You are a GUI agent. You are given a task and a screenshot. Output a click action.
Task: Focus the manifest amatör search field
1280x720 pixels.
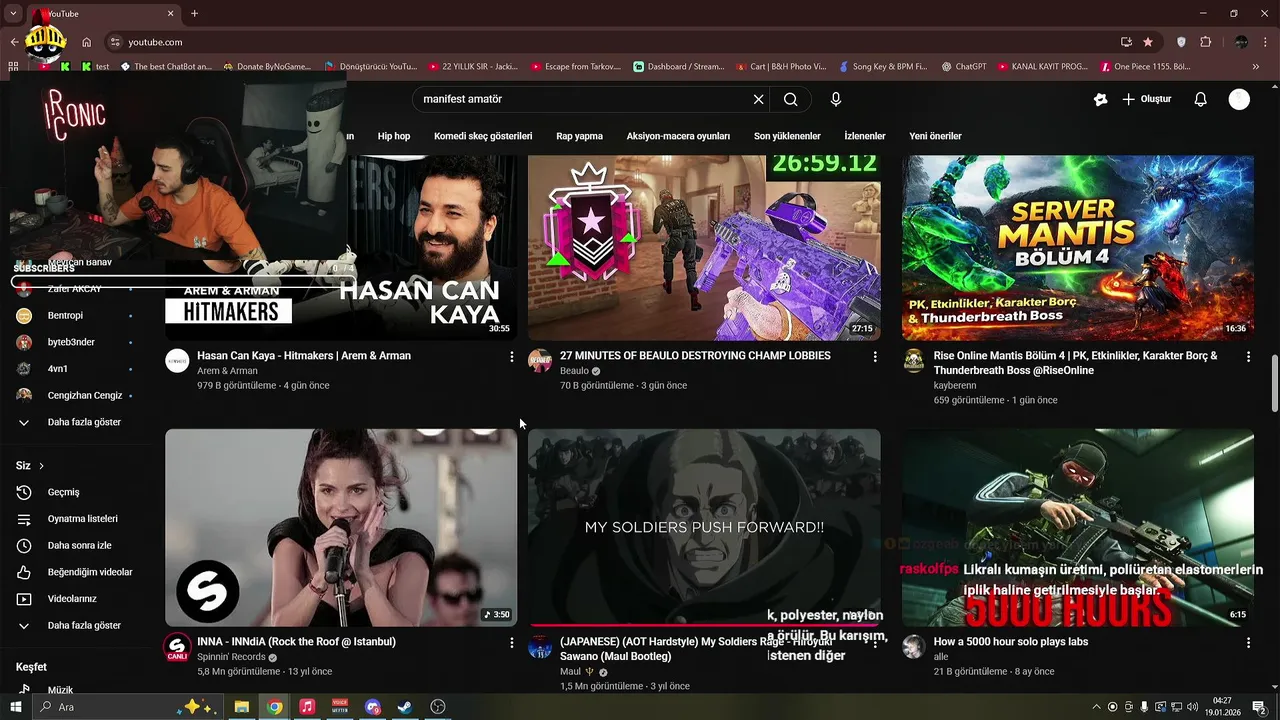pyautogui.click(x=583, y=99)
